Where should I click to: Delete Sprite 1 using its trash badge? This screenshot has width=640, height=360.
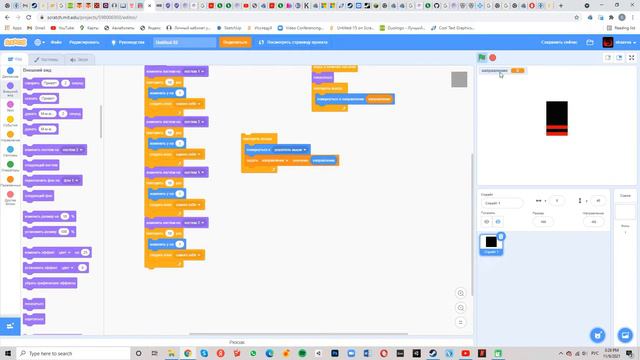[501, 236]
